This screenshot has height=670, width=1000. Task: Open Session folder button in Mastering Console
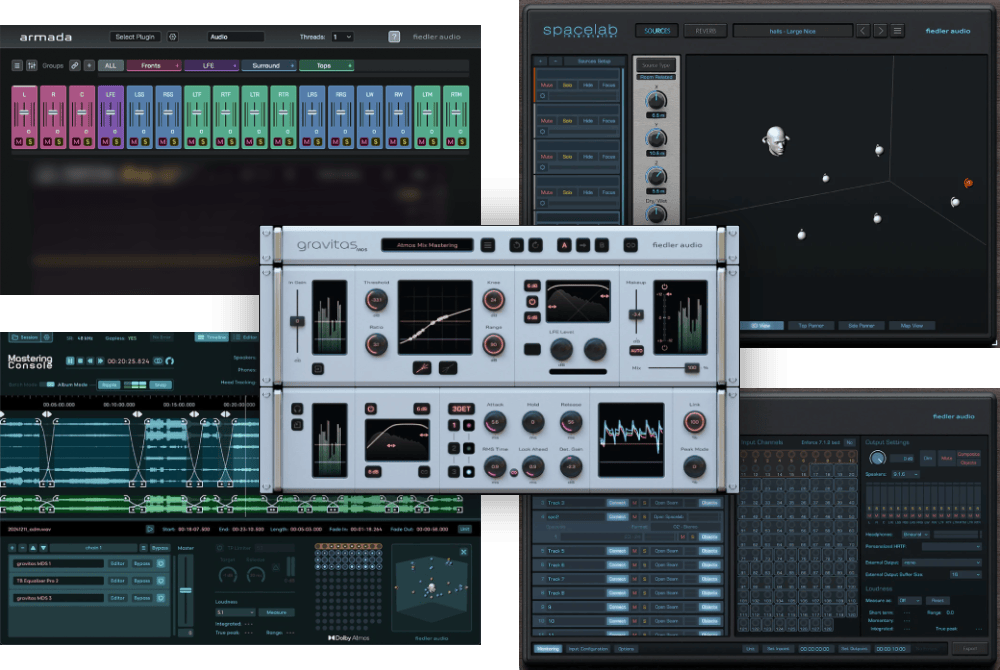click(x=26, y=337)
